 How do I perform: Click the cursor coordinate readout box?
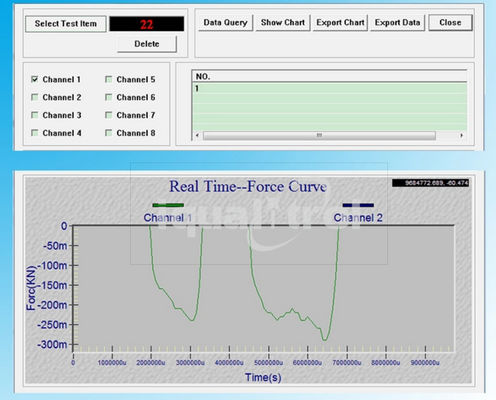pyautogui.click(x=431, y=183)
